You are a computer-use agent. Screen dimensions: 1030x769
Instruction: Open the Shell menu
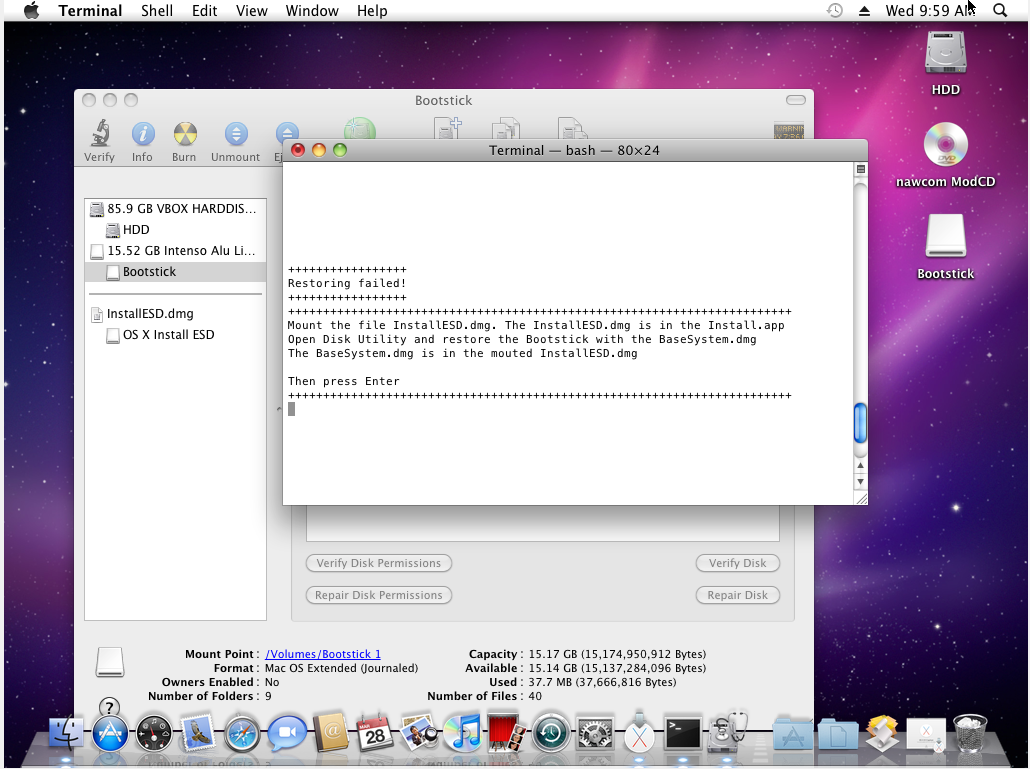(156, 11)
